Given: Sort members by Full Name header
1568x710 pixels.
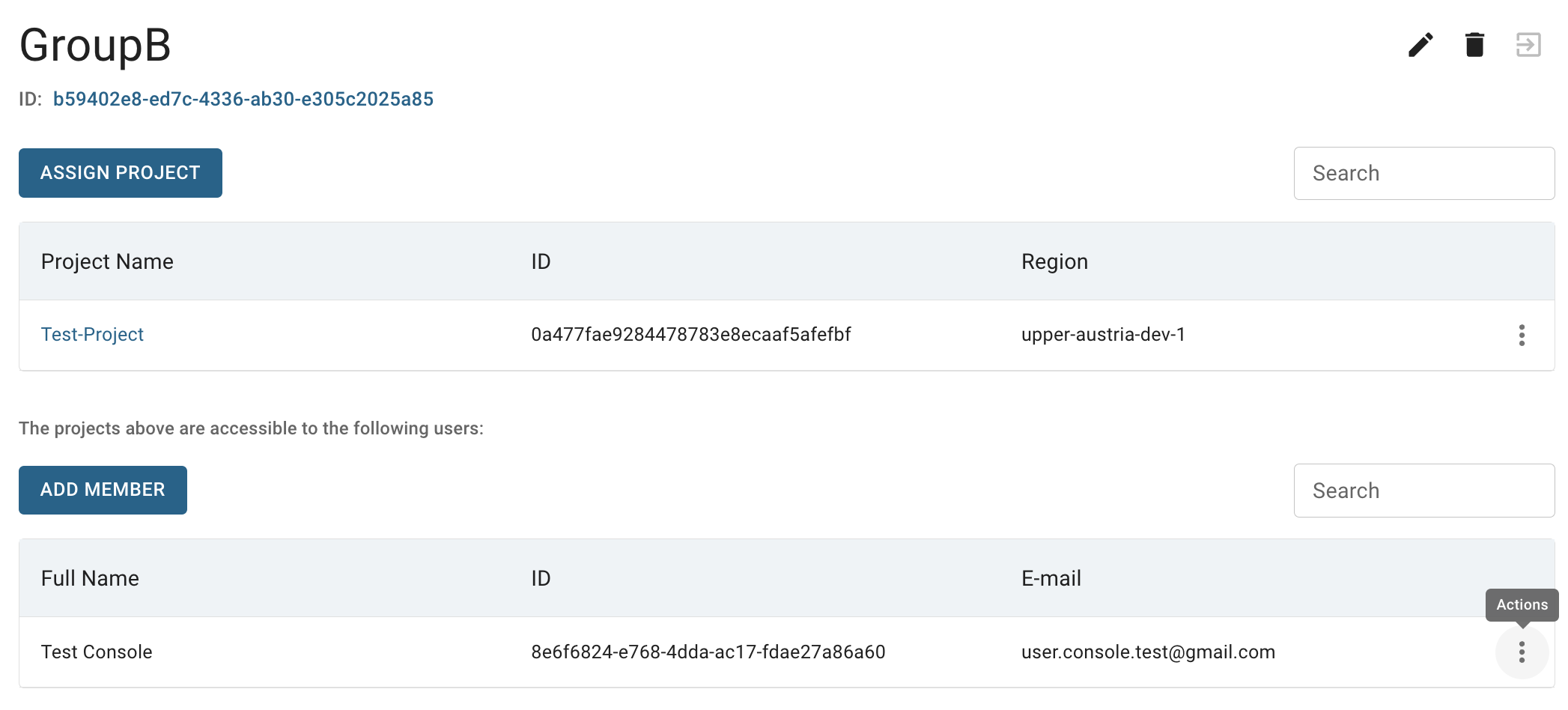Looking at the screenshot, I should click(90, 578).
